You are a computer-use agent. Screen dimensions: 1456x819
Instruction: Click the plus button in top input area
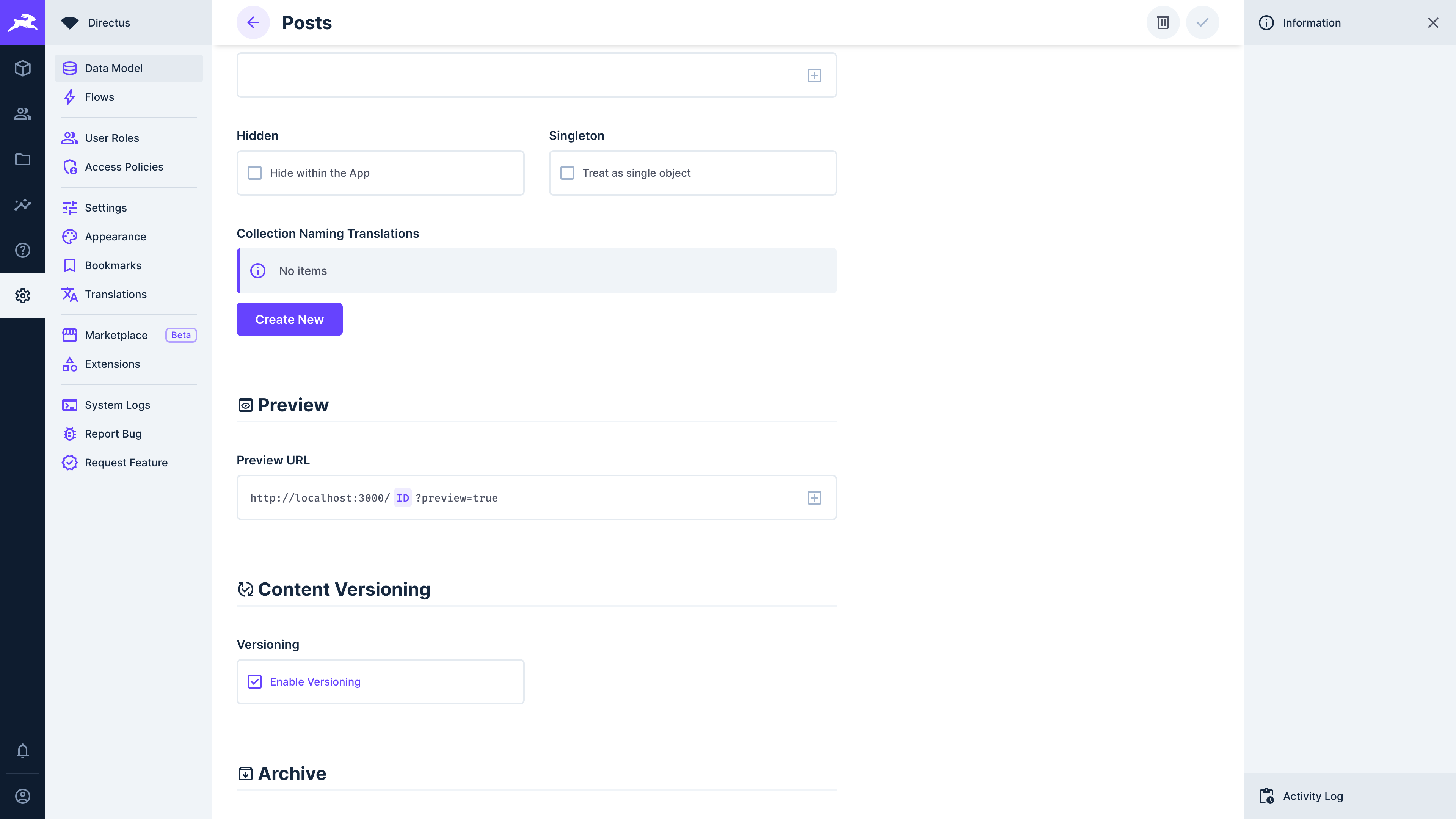[x=815, y=75]
